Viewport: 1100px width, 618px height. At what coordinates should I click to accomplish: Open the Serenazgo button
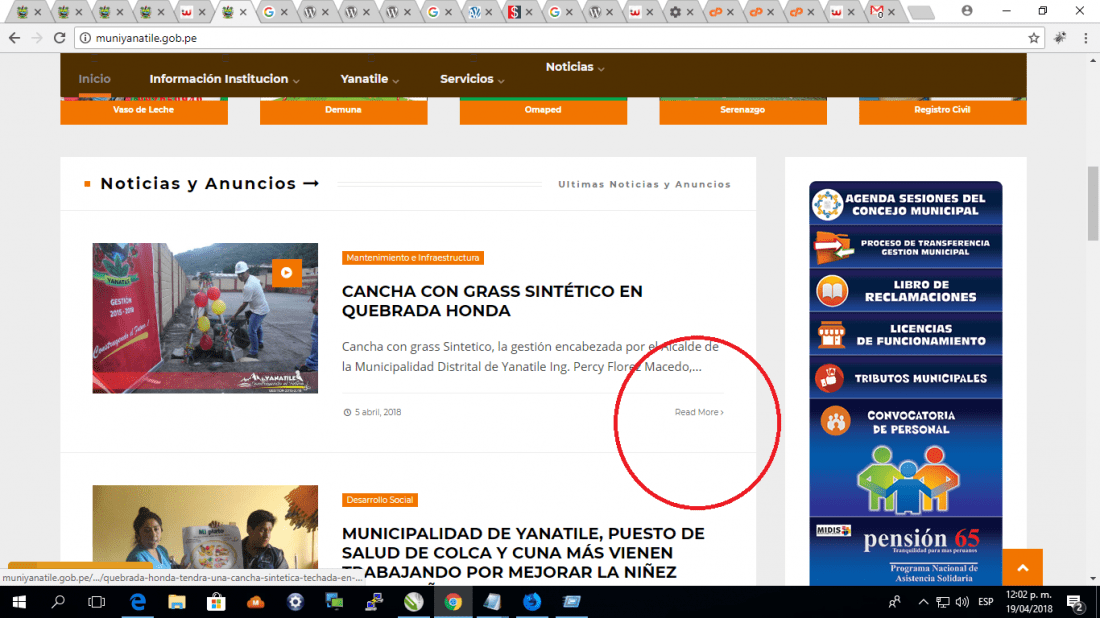pos(743,110)
